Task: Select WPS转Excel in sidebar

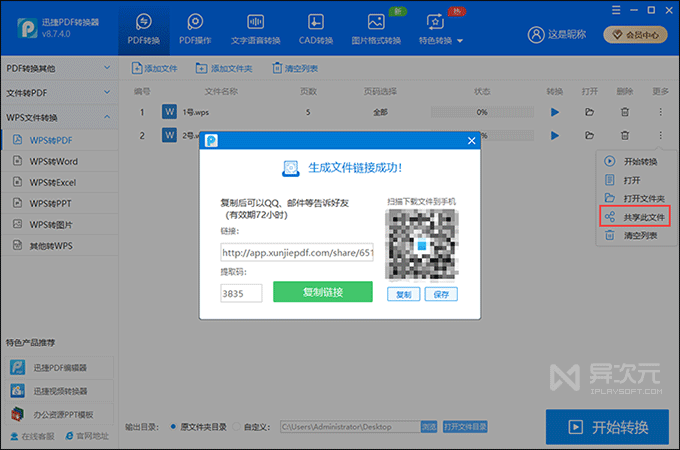Action: 60,183
